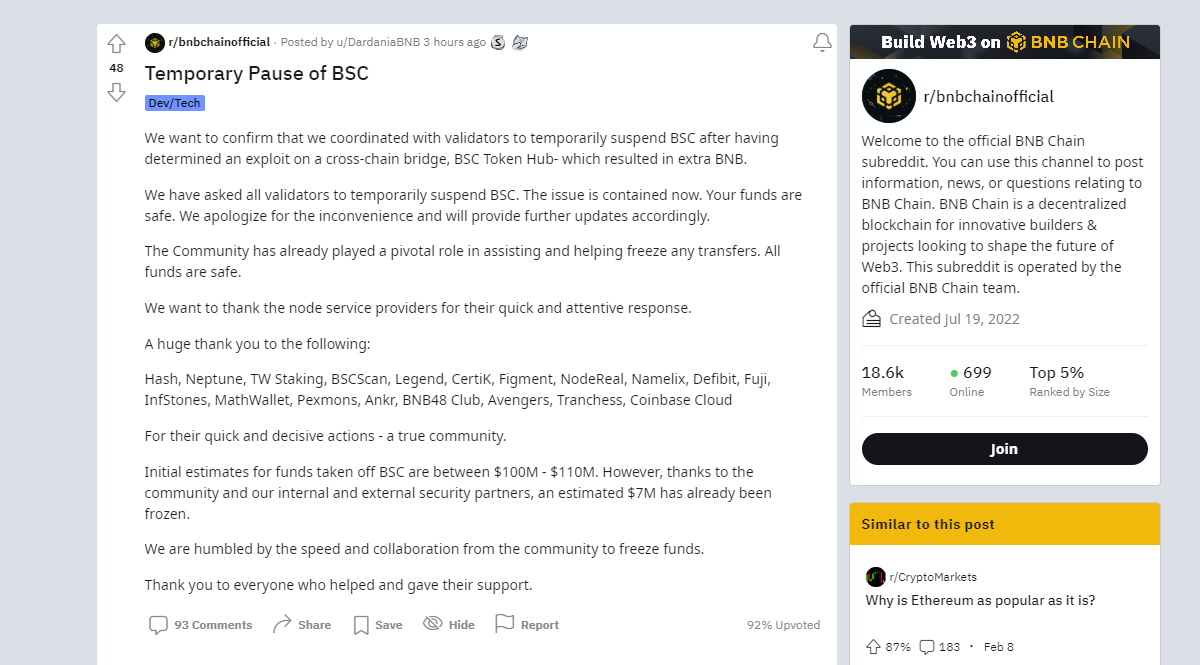This screenshot has height=665, width=1200.
Task: Click the comment icon showing 183 on the similar post
Action: point(927,647)
